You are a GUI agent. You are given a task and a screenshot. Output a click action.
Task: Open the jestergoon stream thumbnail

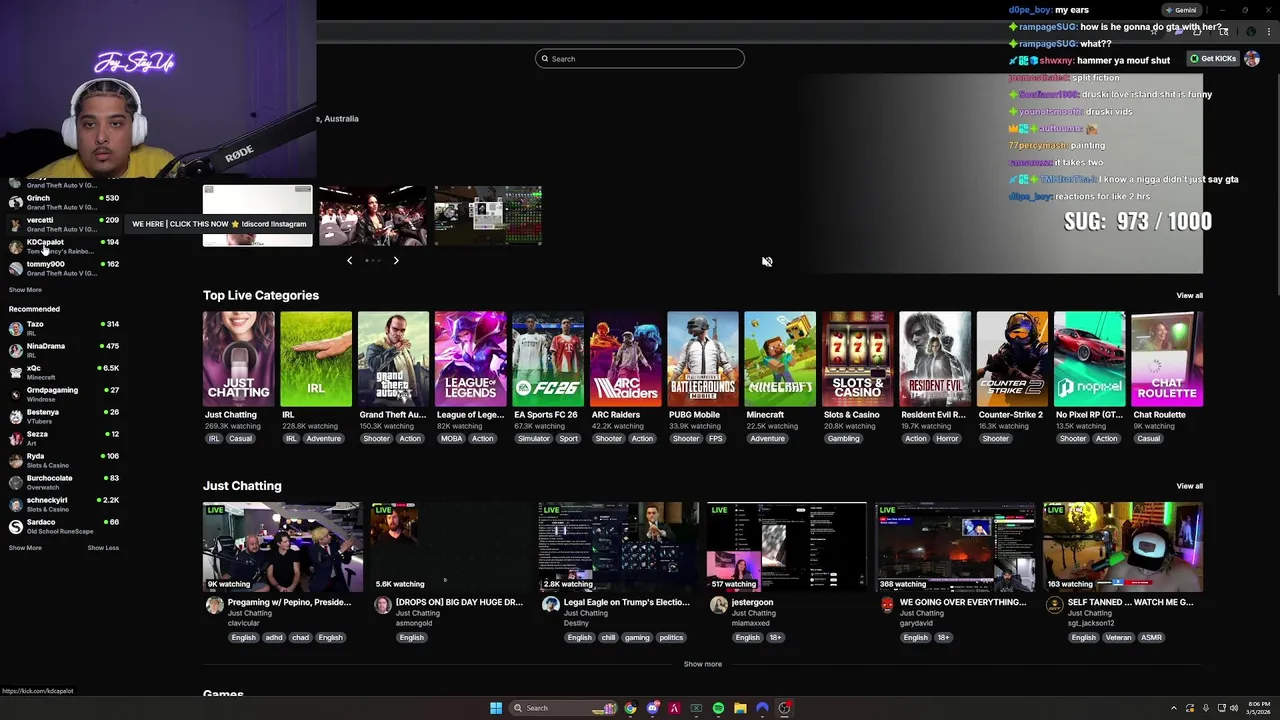tap(787, 547)
